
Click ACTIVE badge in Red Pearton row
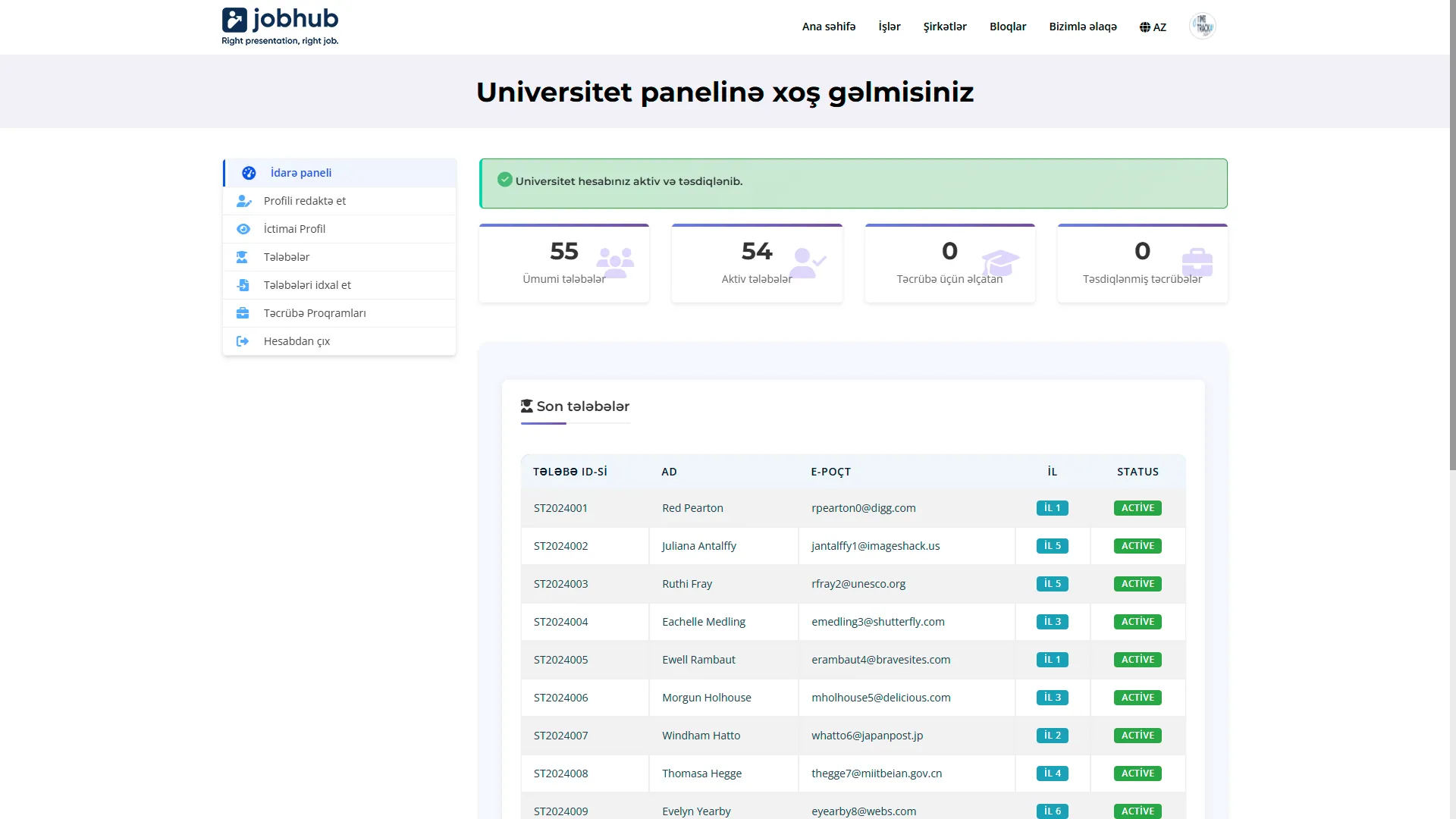tap(1137, 508)
